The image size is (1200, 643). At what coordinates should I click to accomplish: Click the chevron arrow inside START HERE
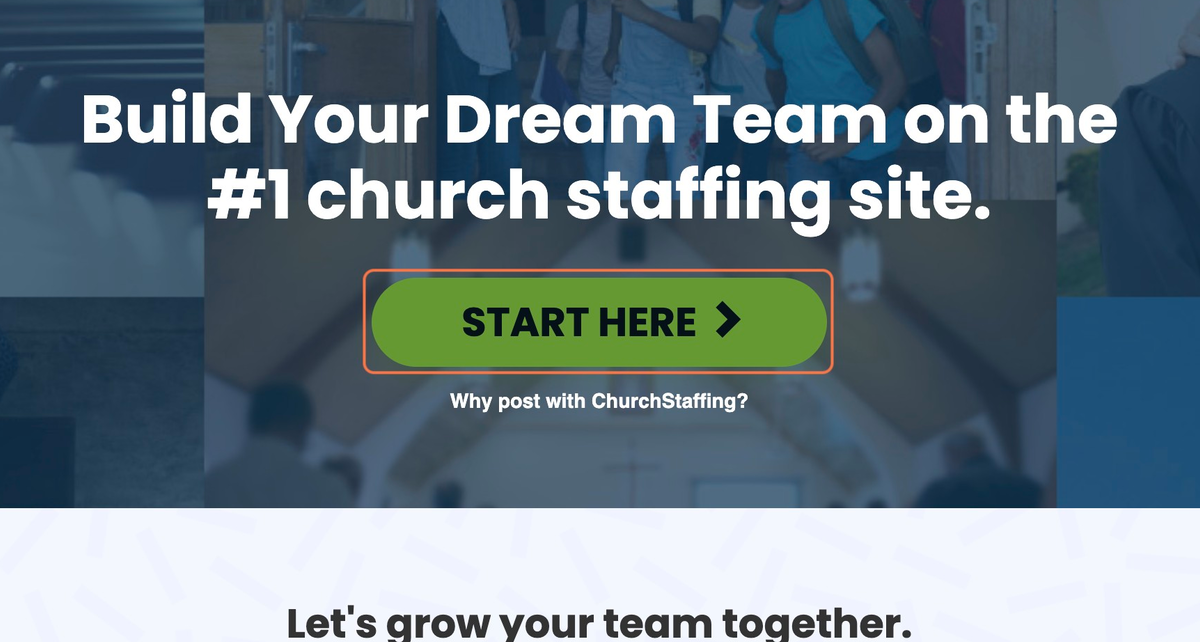729,321
